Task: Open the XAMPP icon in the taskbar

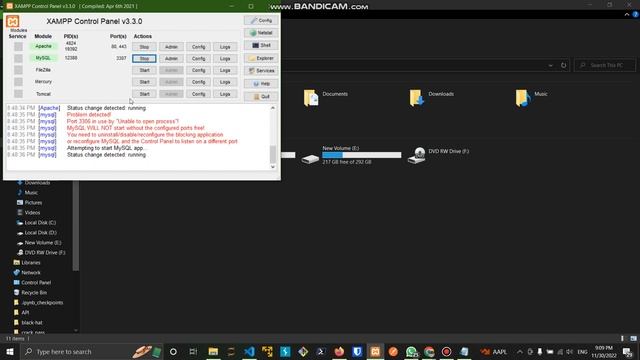Action: 375,351
